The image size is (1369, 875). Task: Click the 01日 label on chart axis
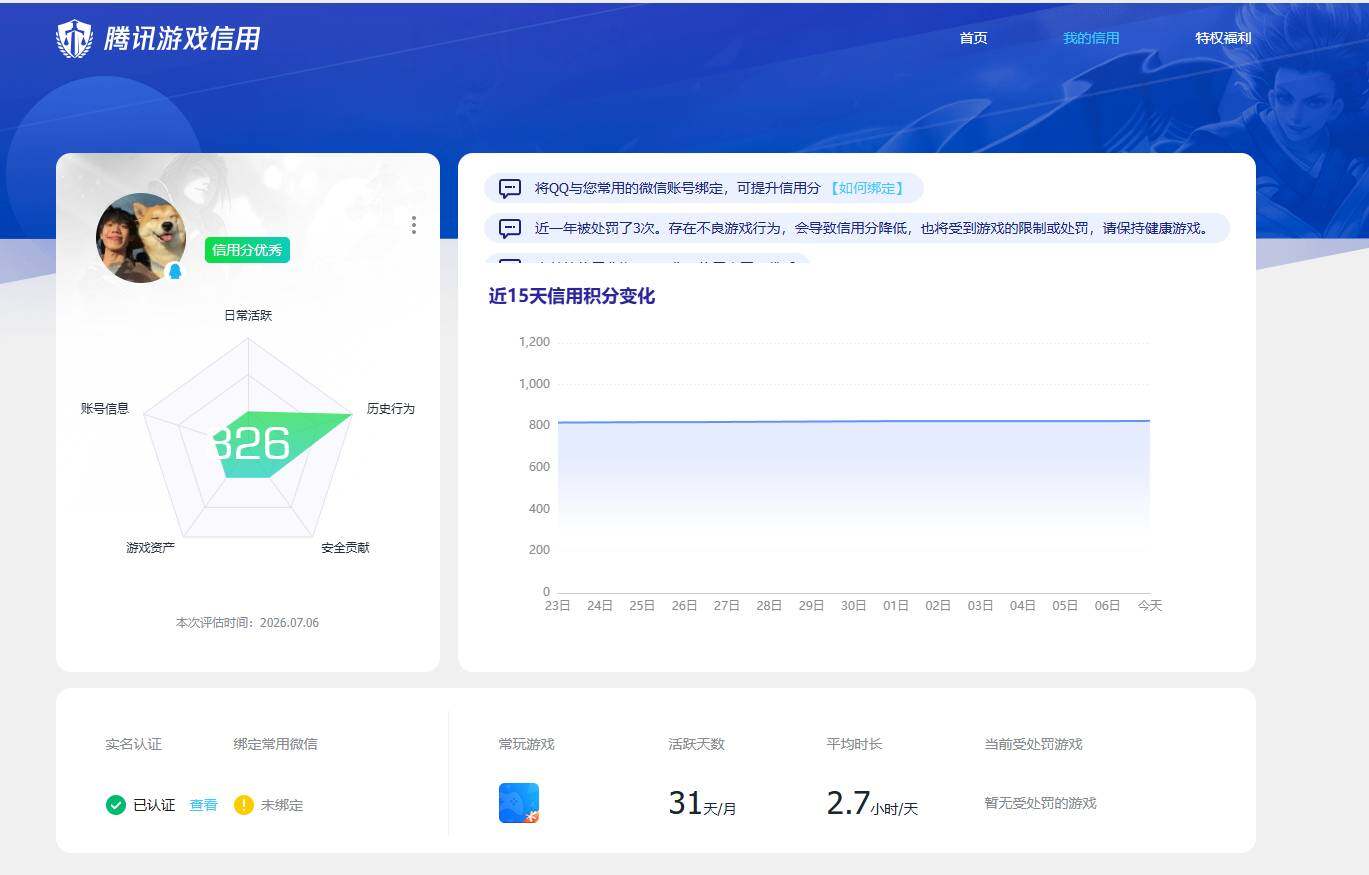[896, 606]
